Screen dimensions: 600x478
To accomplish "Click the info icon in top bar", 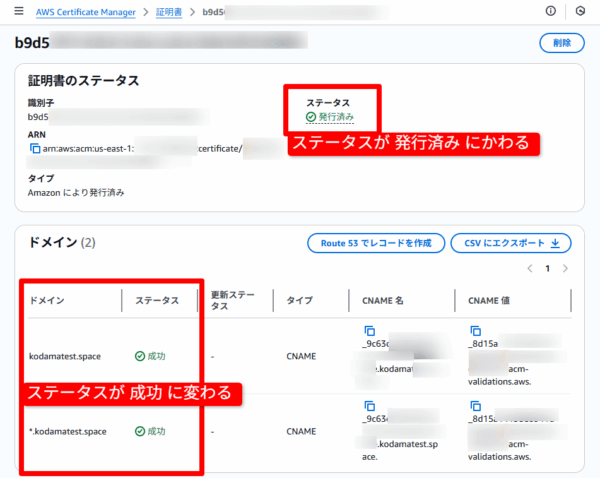I will (550, 11).
